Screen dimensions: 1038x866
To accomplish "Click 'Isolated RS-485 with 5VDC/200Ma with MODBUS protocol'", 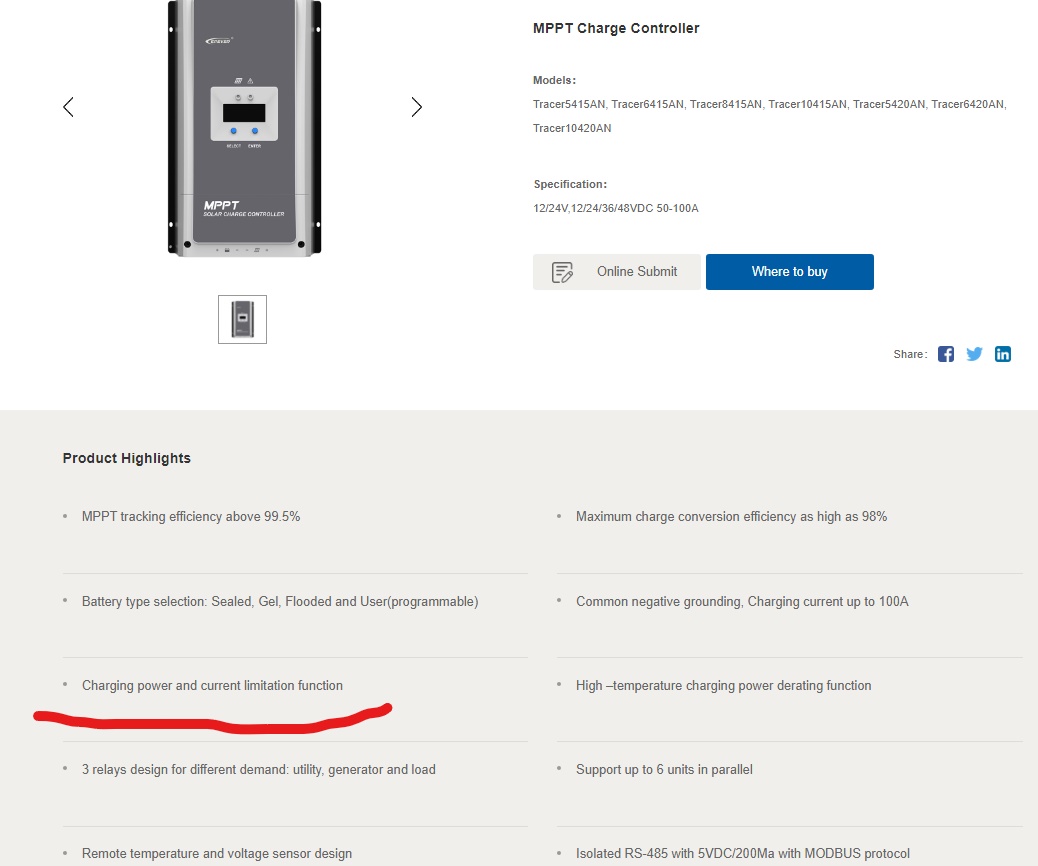I will tap(743, 853).
